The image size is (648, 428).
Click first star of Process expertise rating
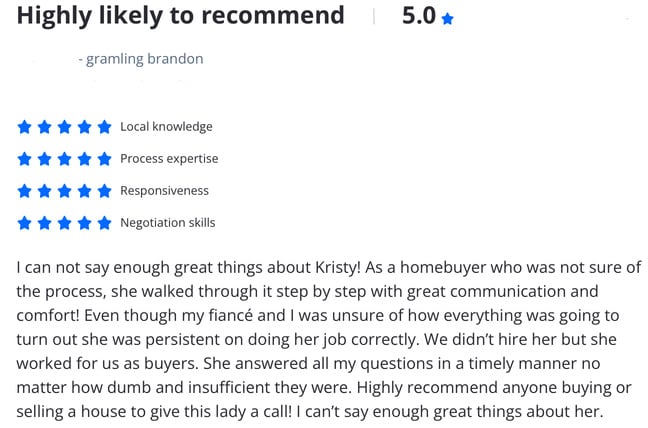(x=24, y=159)
